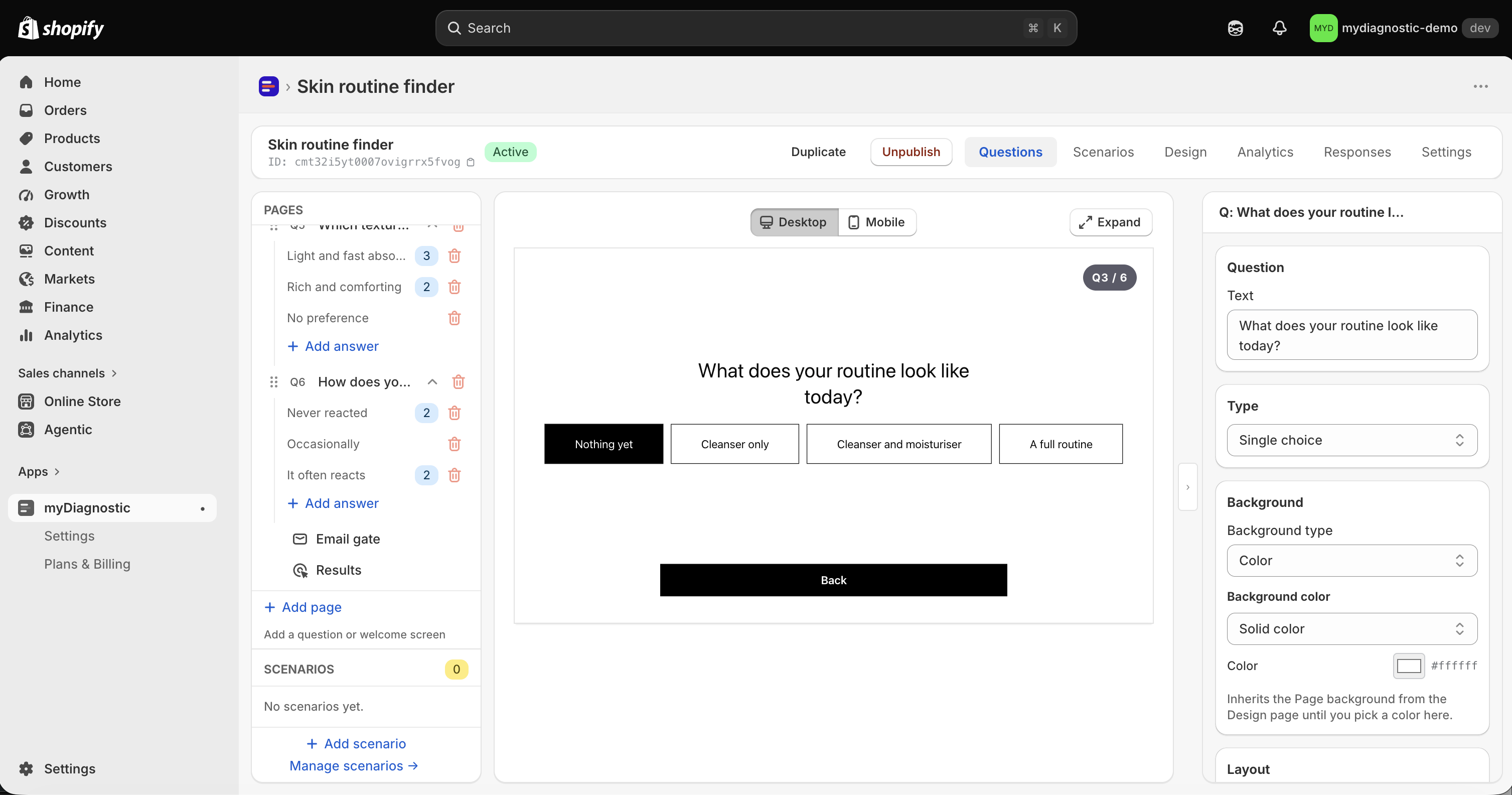This screenshot has width=1512, height=795.
Task: Select the 'Nothing yet' answer in preview
Action: point(603,445)
